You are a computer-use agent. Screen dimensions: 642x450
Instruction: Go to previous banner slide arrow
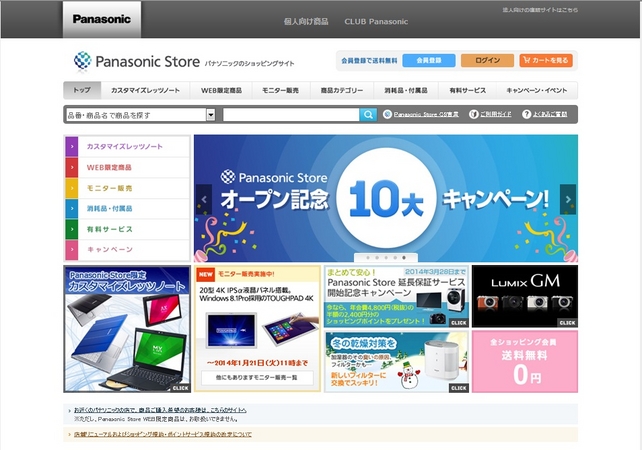pyautogui.click(x=204, y=199)
